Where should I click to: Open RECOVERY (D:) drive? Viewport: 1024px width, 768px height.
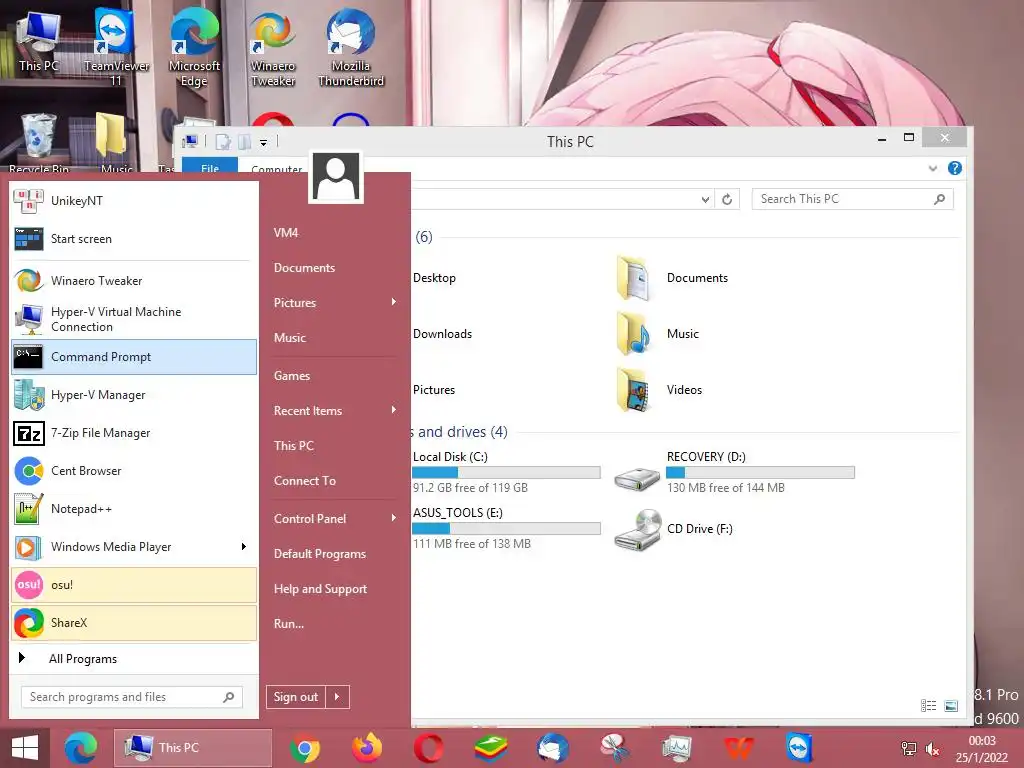(x=735, y=472)
